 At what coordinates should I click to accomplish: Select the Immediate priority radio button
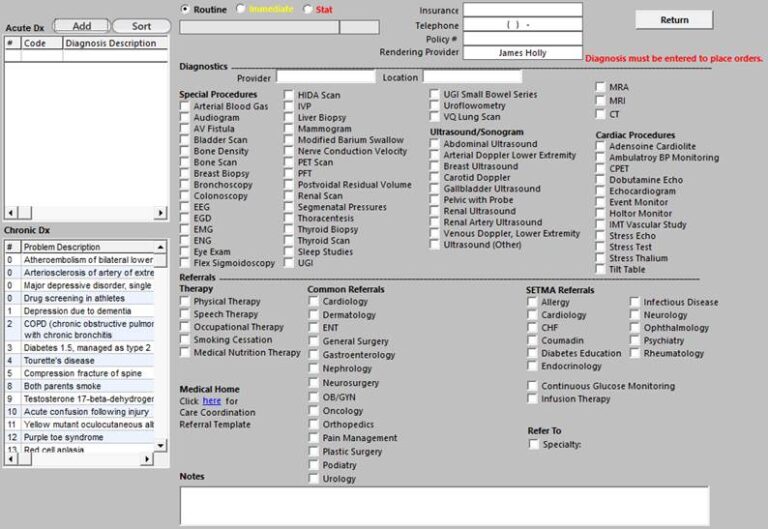tap(240, 9)
